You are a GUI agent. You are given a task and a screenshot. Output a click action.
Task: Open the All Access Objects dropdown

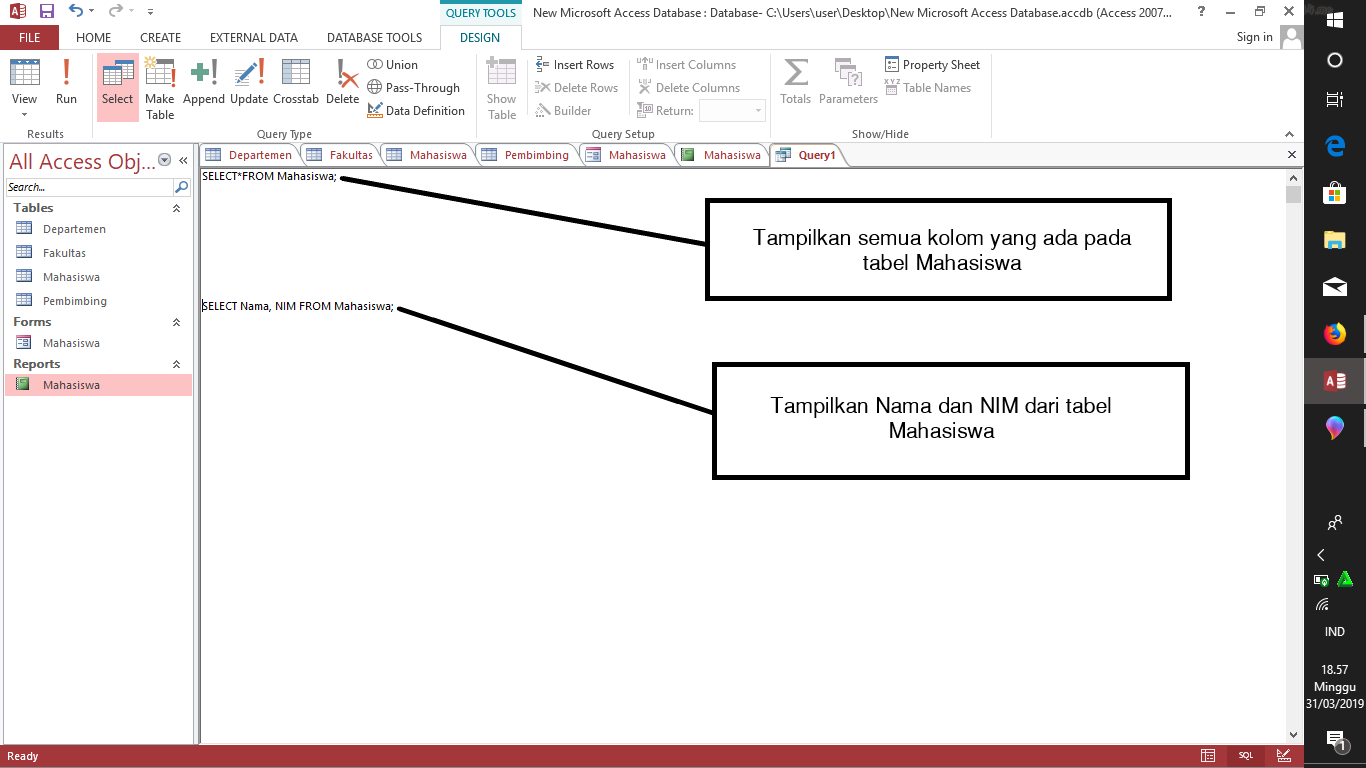pos(163,161)
